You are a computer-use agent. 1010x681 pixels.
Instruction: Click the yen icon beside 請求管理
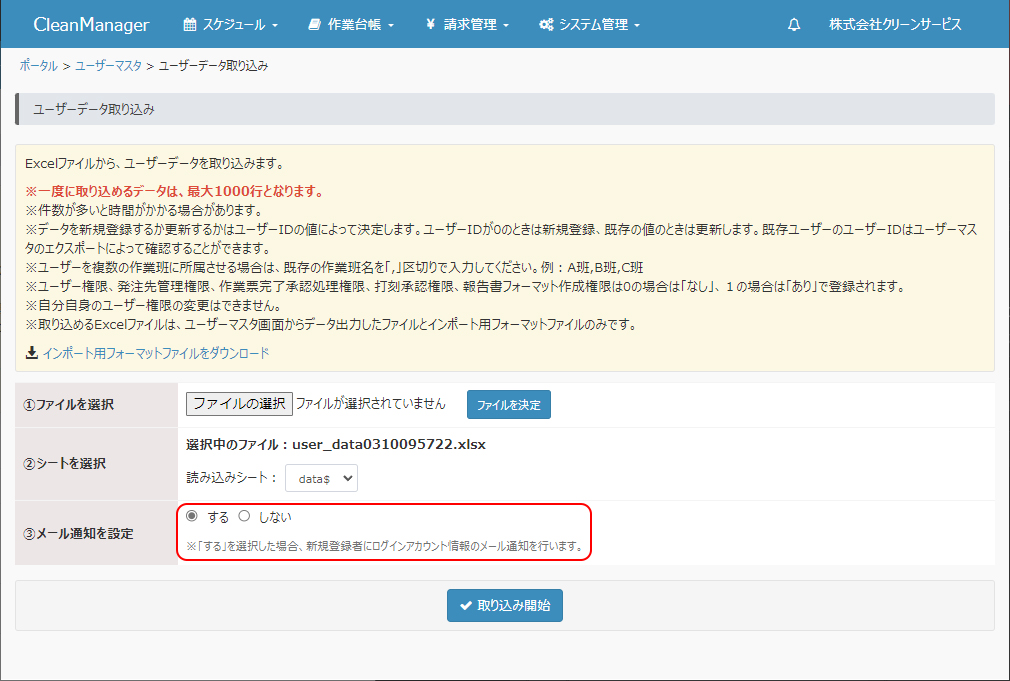430,25
